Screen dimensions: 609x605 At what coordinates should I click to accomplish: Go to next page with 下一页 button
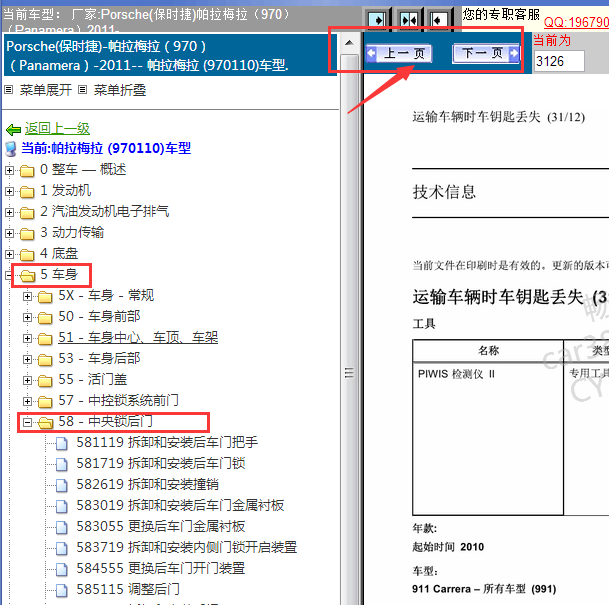486,53
